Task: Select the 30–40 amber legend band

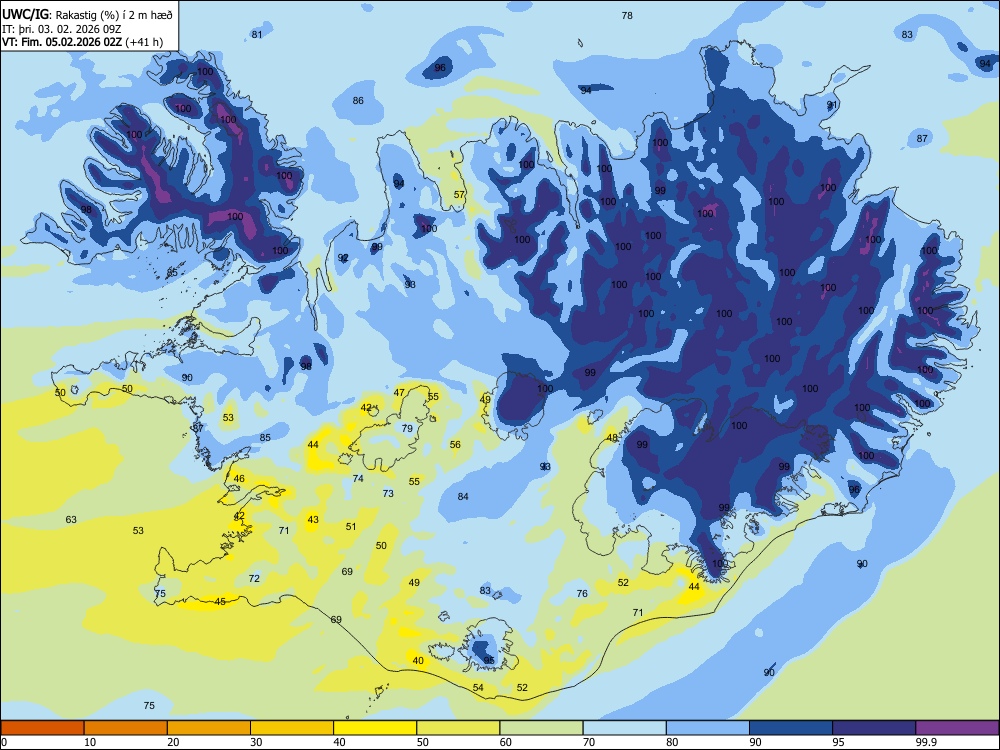Action: click(x=292, y=728)
